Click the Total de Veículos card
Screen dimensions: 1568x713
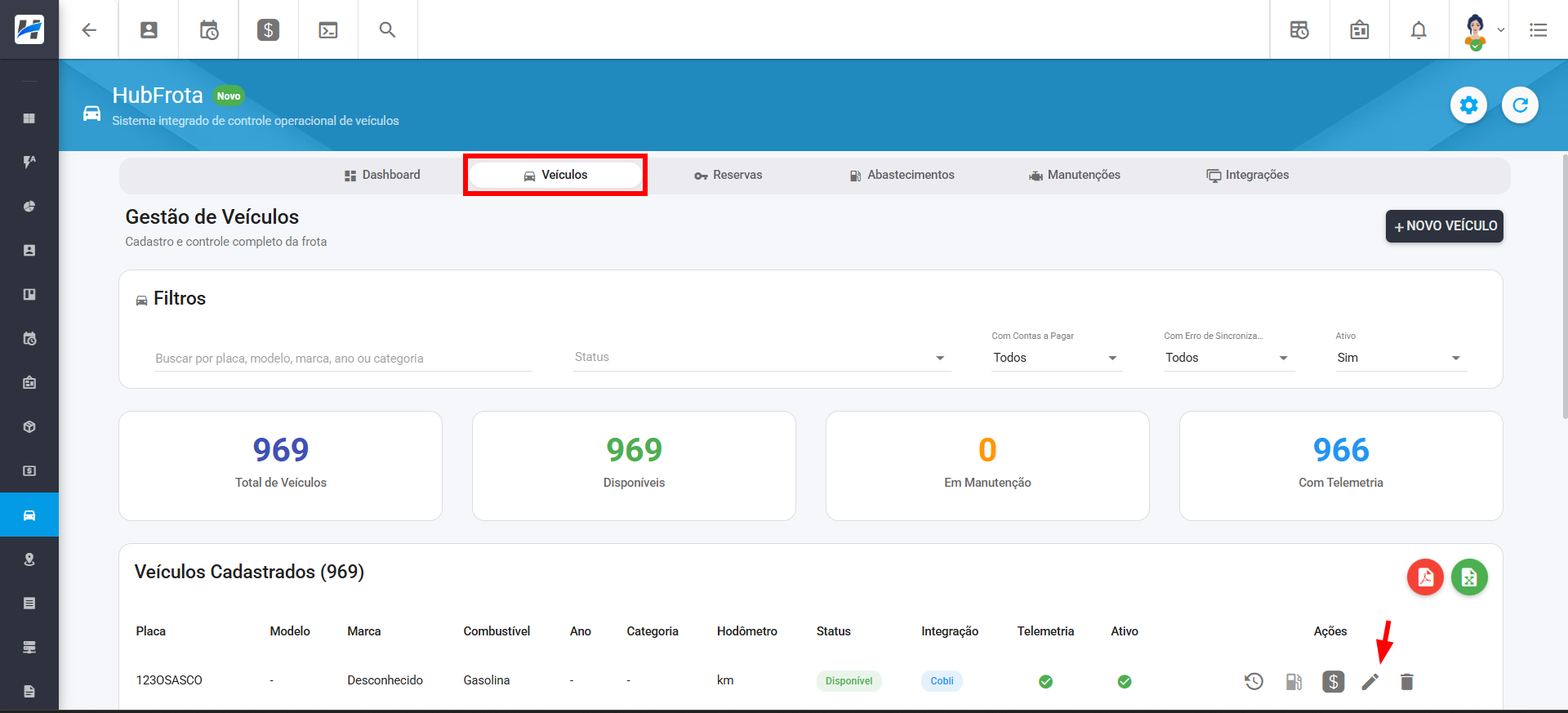click(x=280, y=466)
